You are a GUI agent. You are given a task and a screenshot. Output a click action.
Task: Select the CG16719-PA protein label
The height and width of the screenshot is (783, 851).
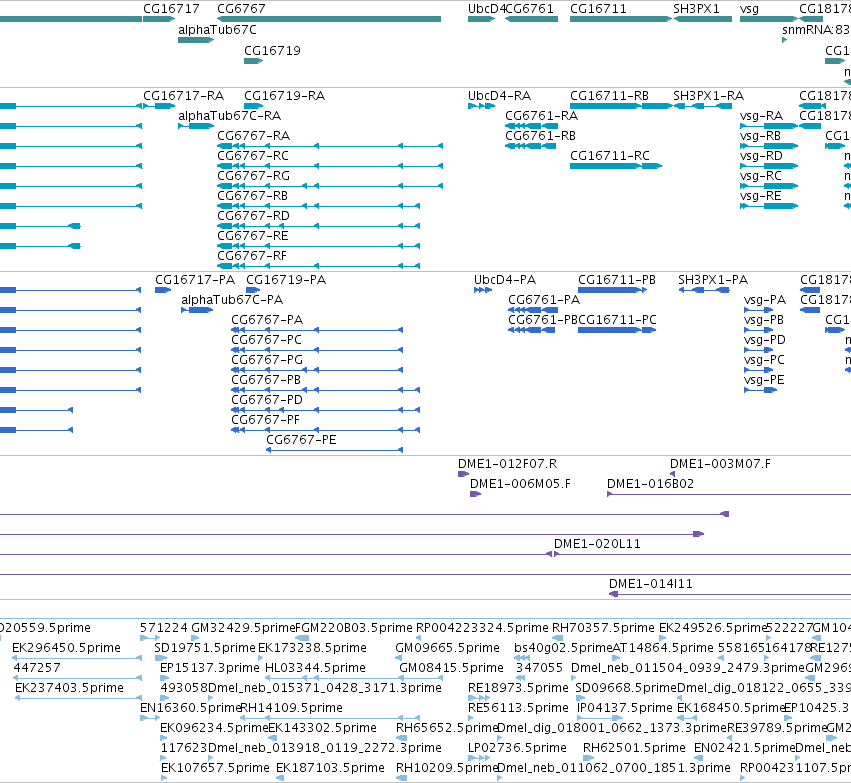click(x=286, y=280)
